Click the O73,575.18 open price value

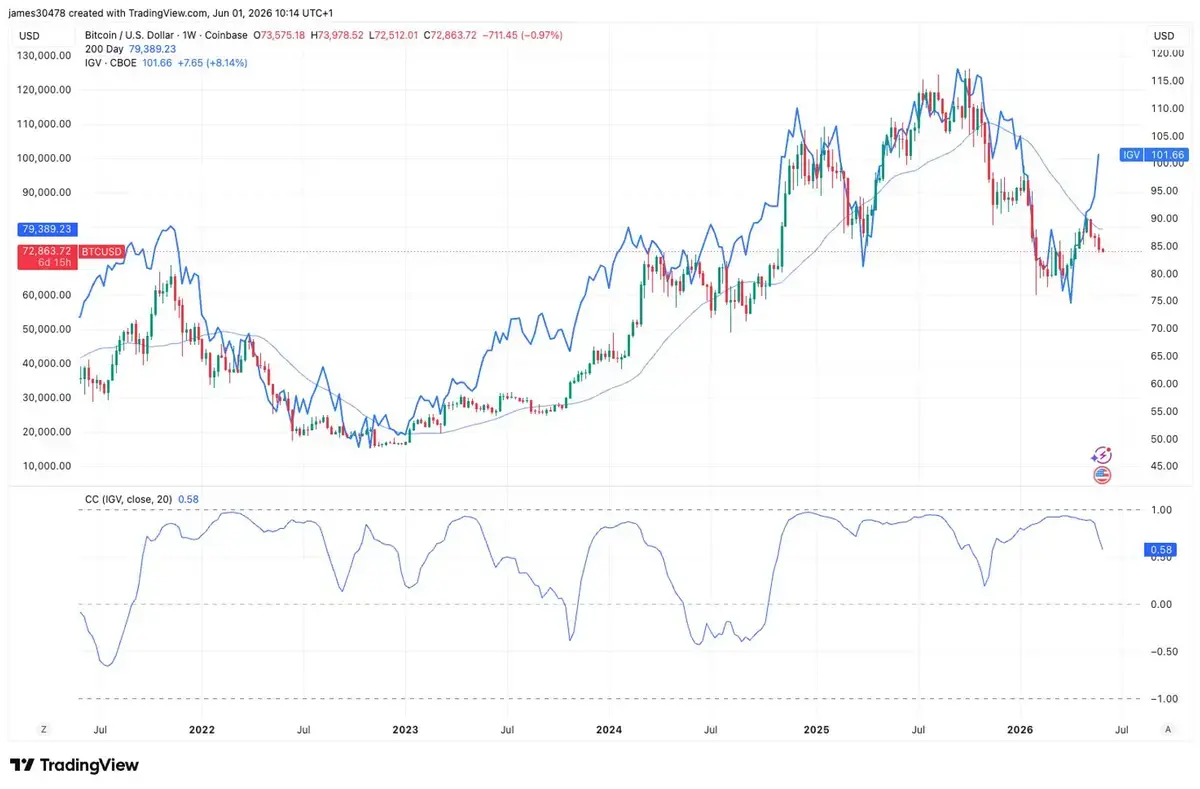280,35
